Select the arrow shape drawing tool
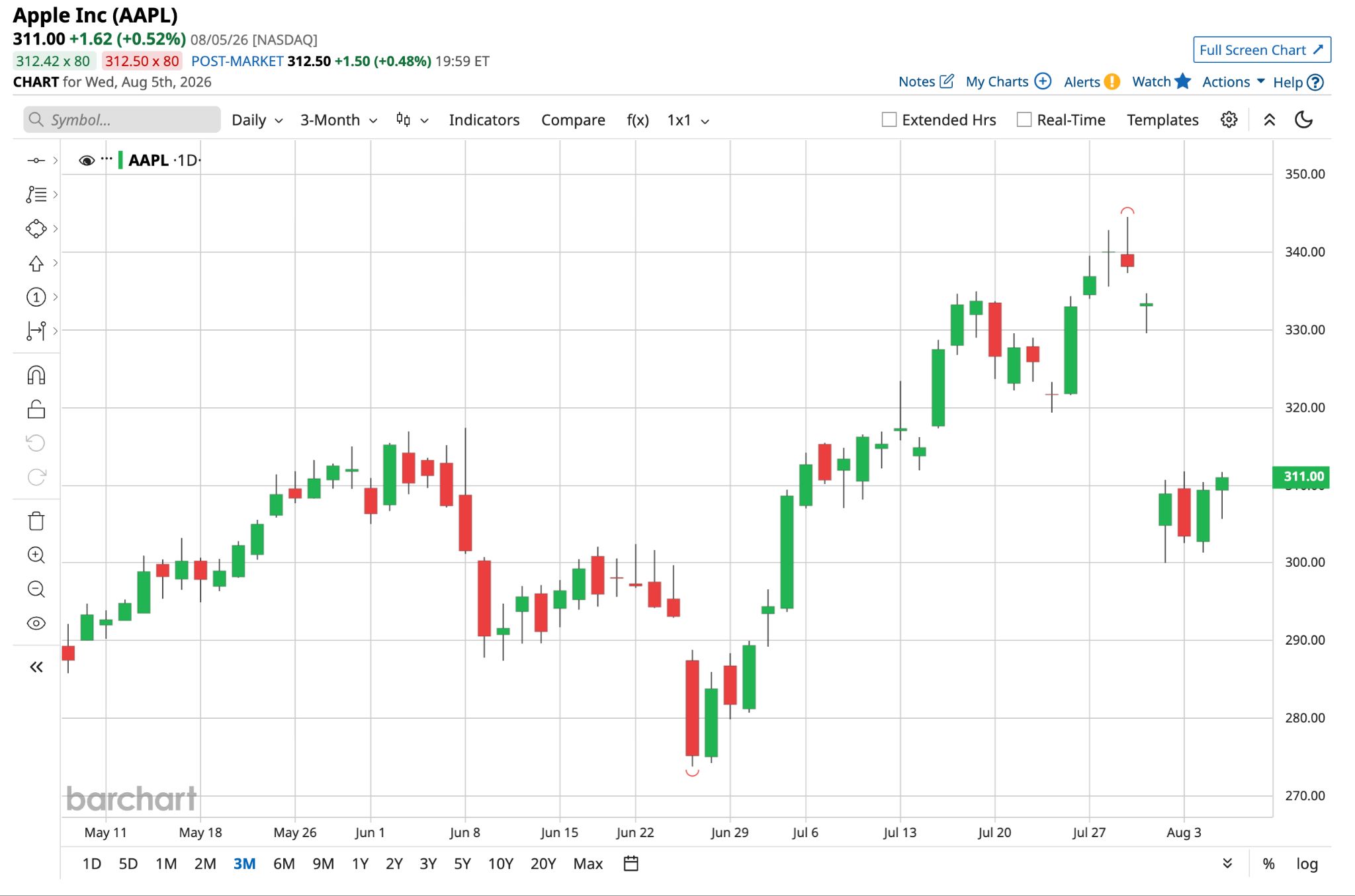 click(36, 263)
